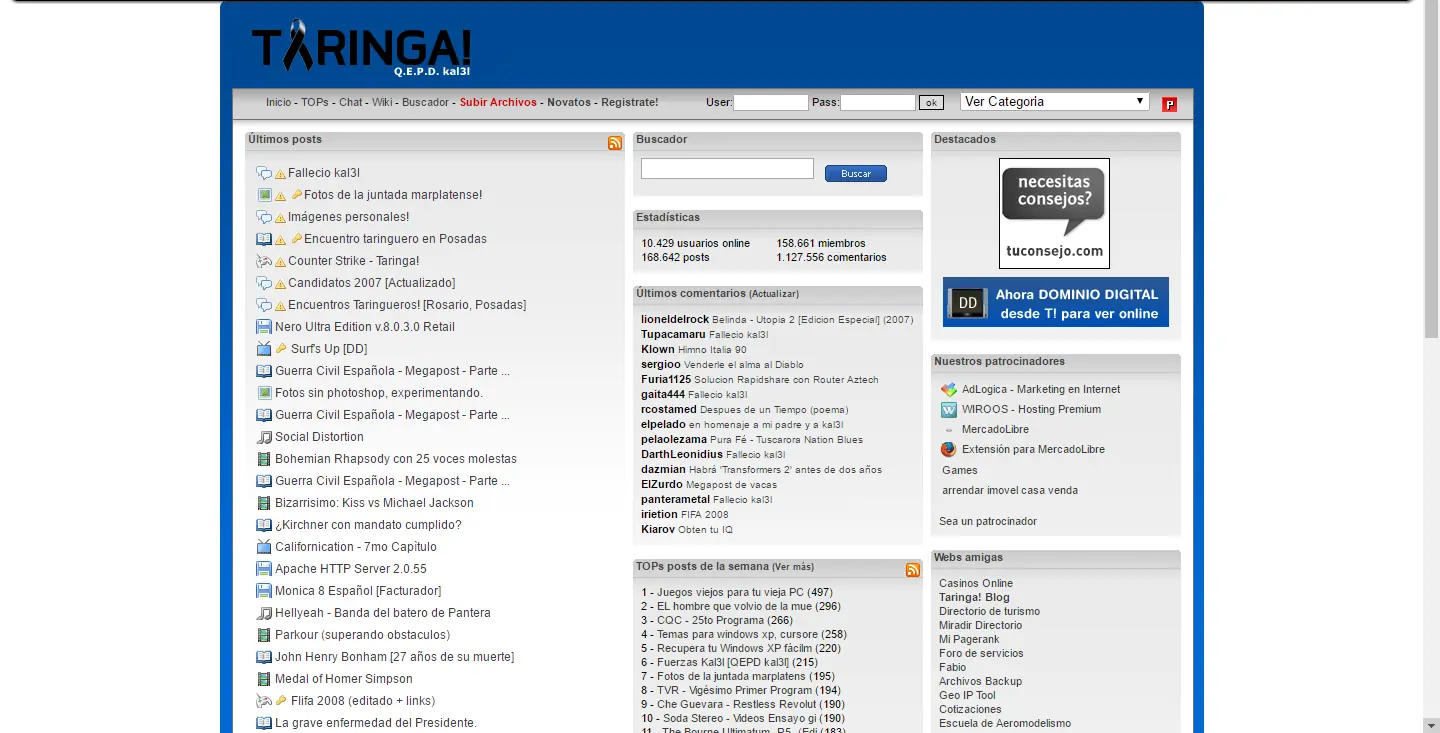Click the book icon beside ¿Kirchner con mandato cumplido?
1440x733 pixels.
click(264, 525)
